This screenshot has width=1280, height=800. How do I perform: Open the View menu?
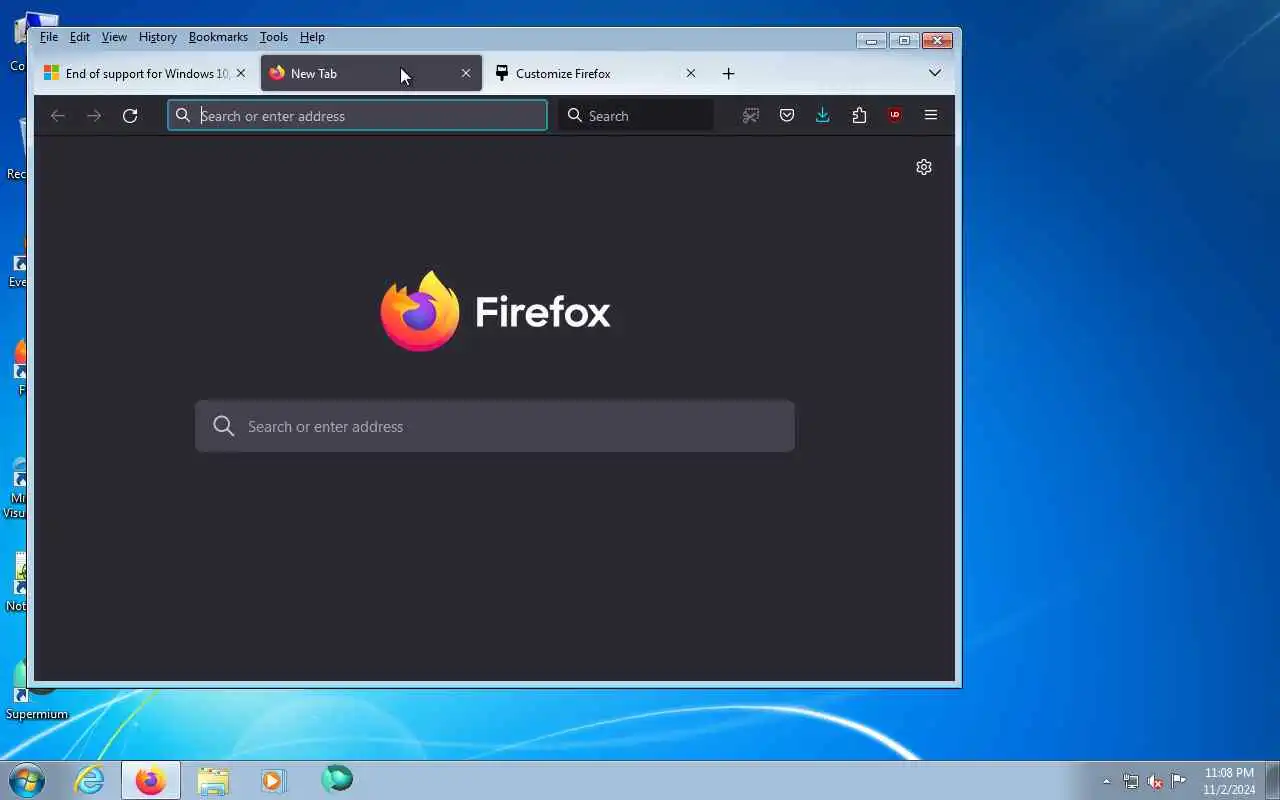[x=114, y=37]
